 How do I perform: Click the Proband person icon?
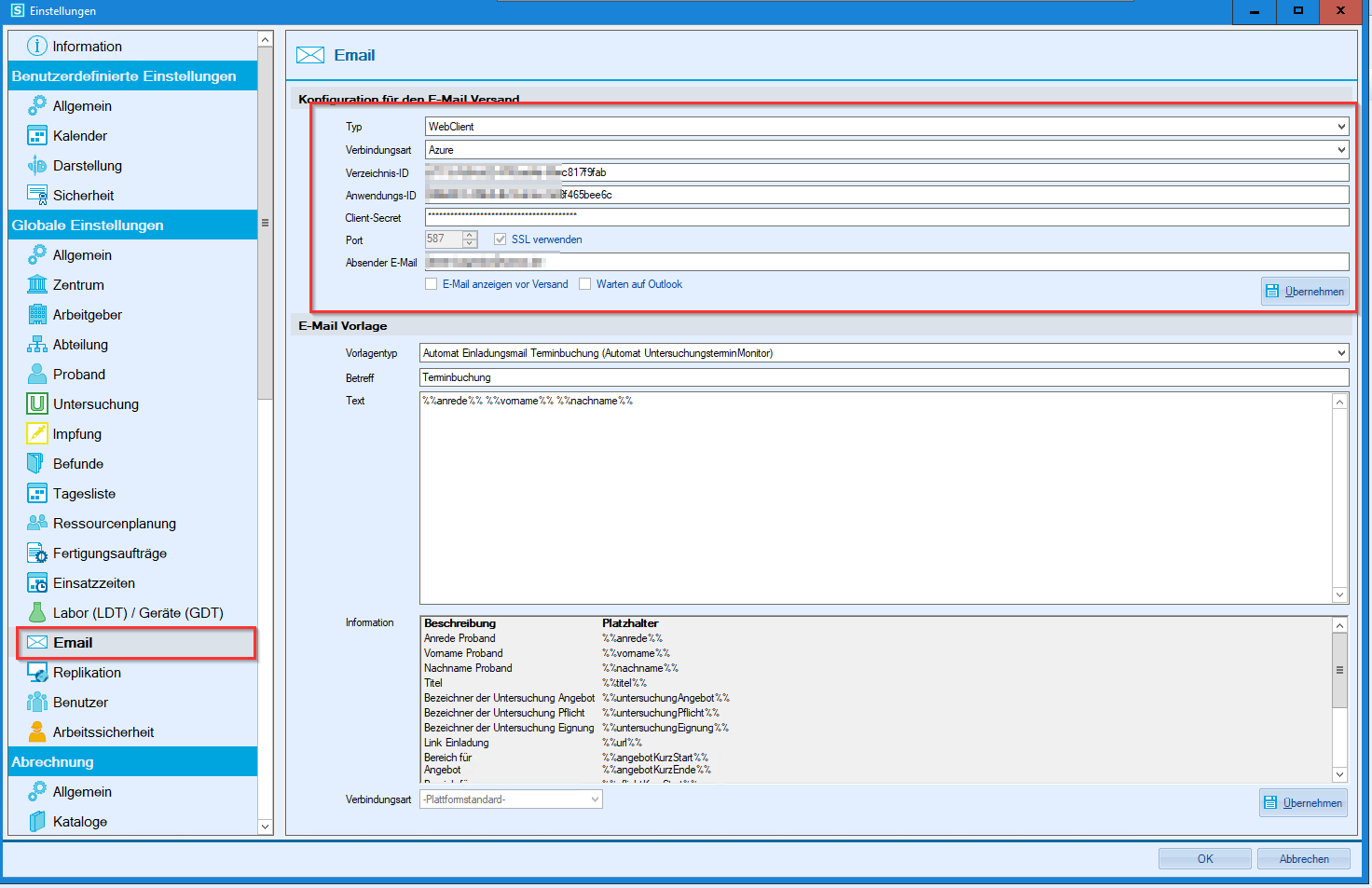[37, 374]
